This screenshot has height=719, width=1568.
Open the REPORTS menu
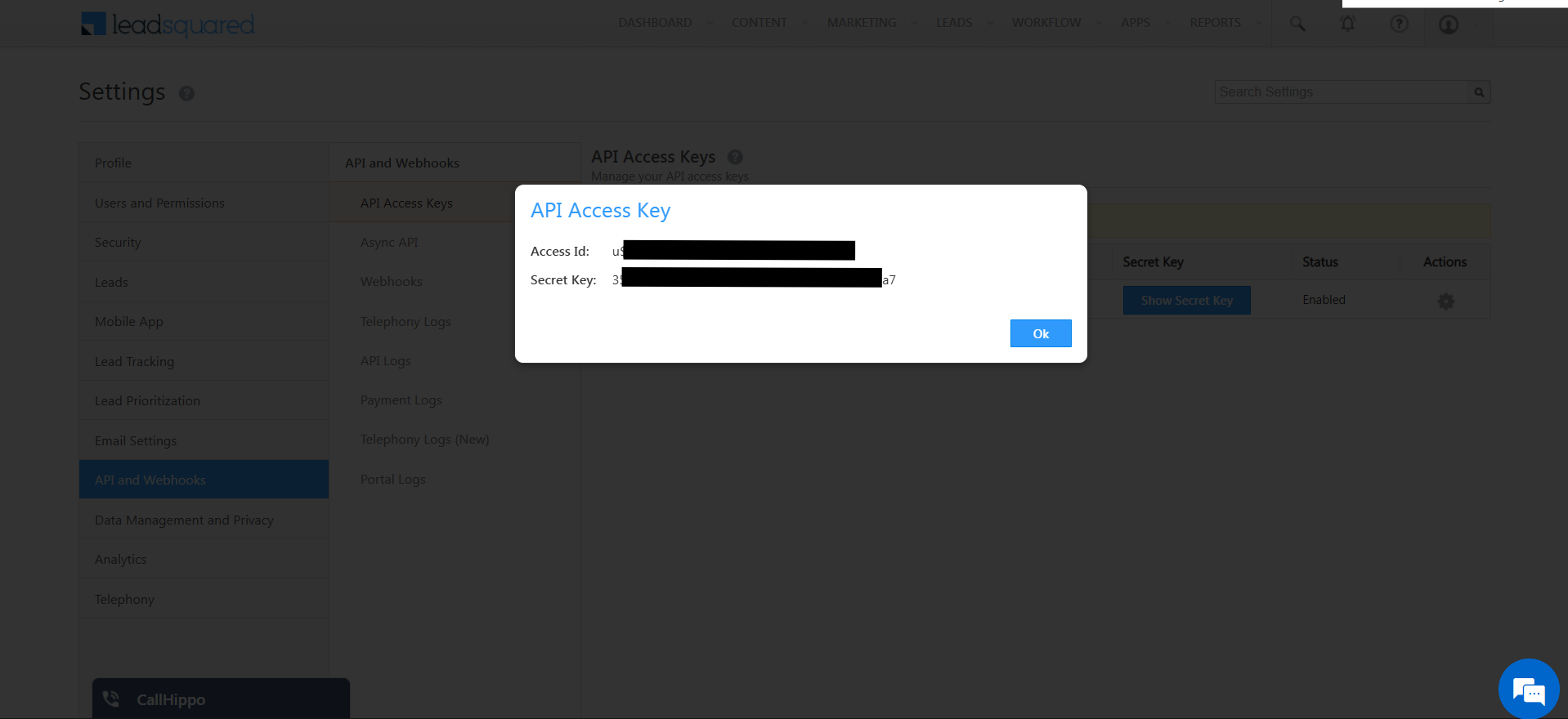[1215, 23]
